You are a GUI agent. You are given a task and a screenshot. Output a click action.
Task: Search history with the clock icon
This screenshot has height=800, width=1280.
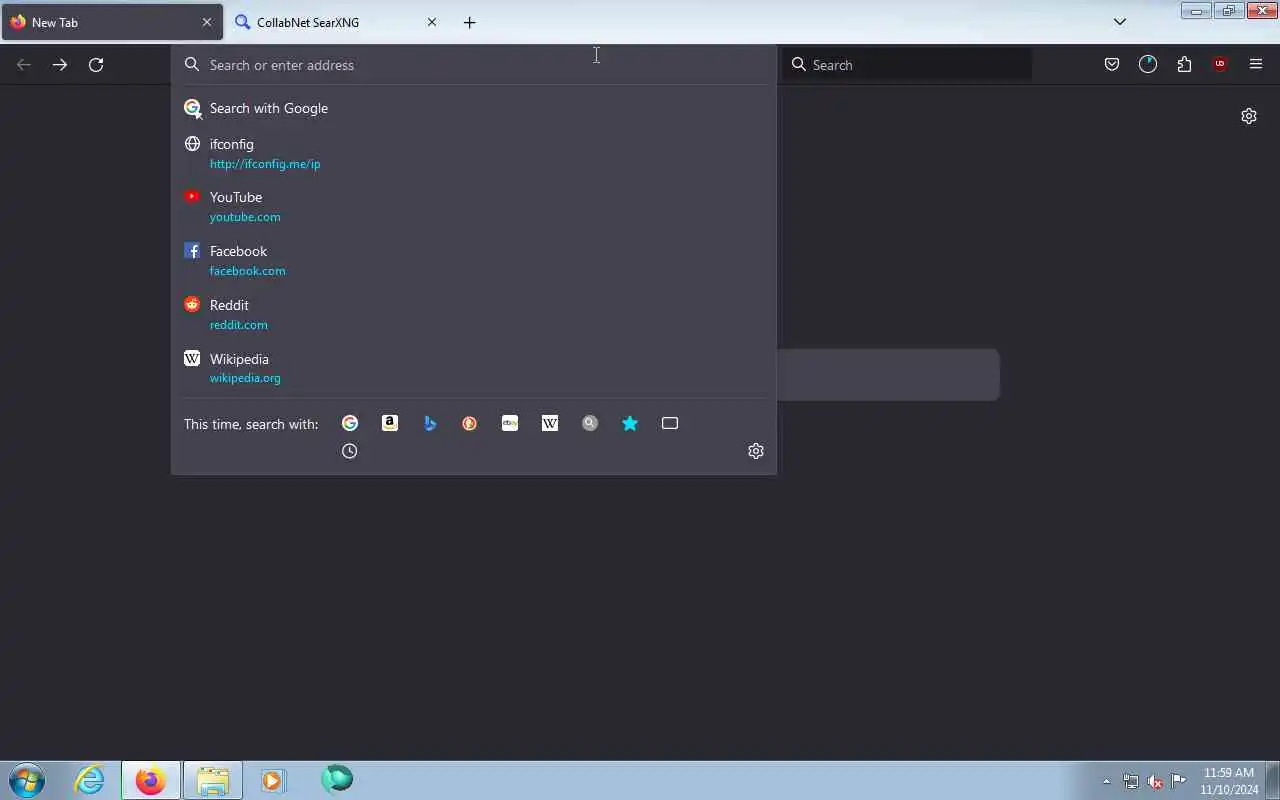point(350,451)
